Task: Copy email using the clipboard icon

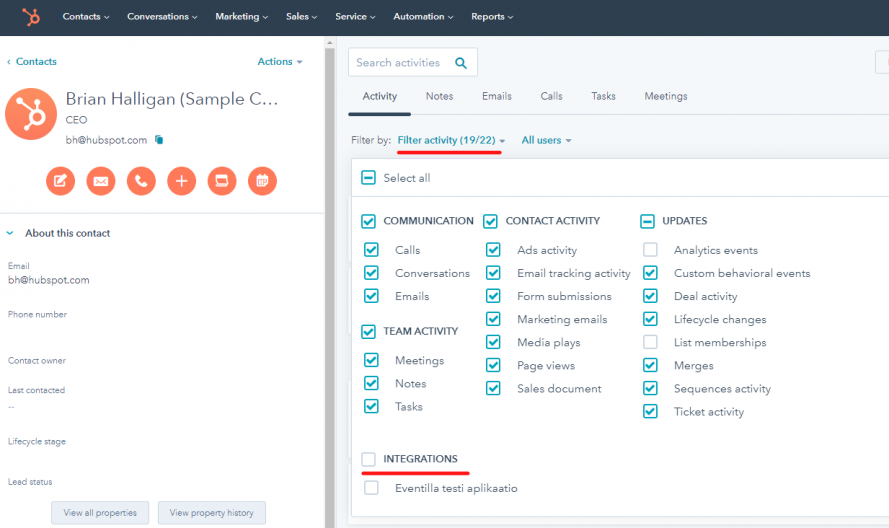Action: click(159, 140)
